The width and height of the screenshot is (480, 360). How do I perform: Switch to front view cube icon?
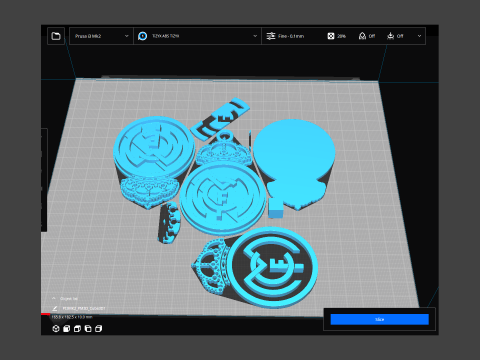(67, 329)
